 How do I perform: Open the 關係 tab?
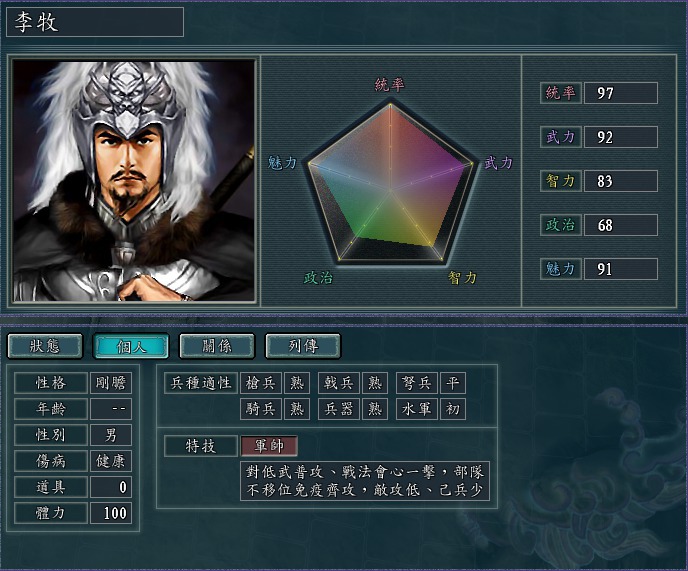(217, 346)
